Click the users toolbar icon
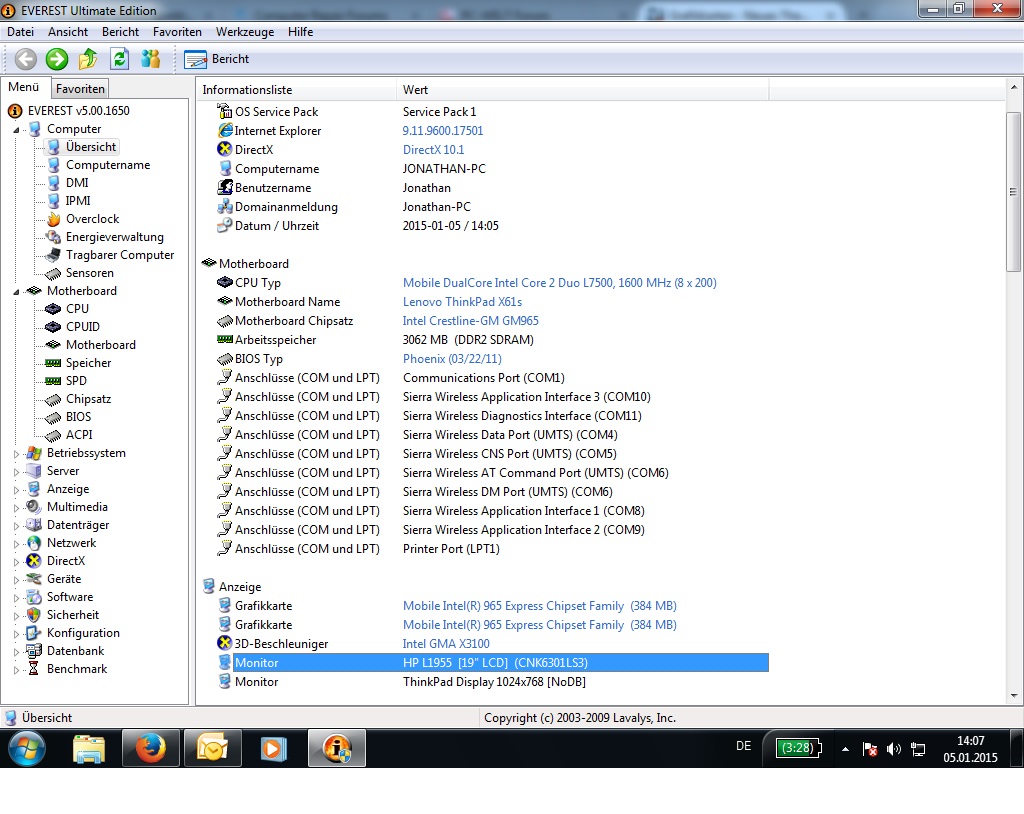The width and height of the screenshot is (1024, 814). coord(151,59)
